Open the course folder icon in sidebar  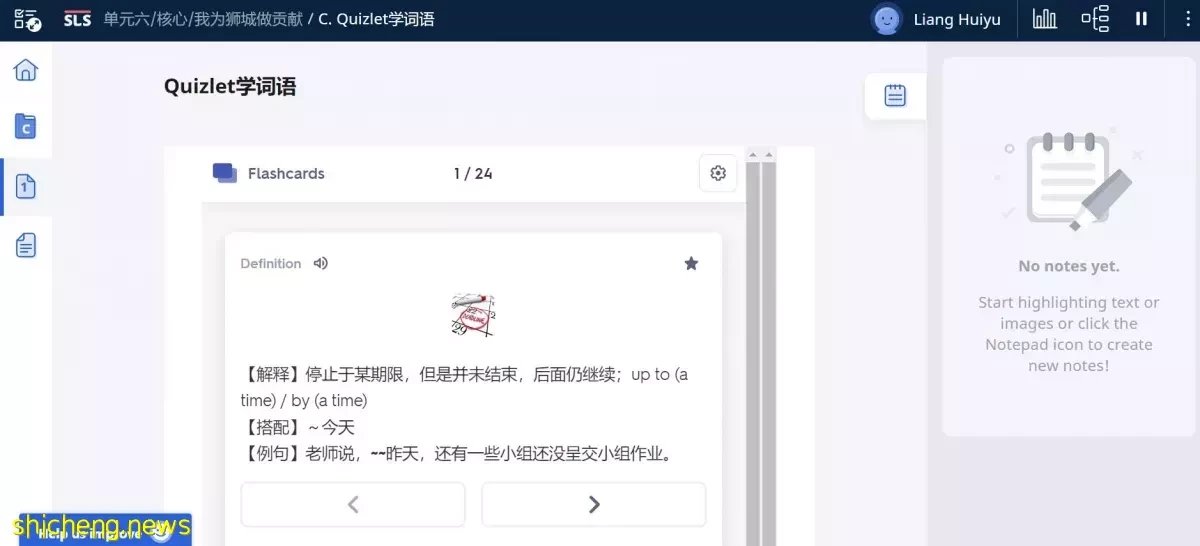tap(26, 127)
